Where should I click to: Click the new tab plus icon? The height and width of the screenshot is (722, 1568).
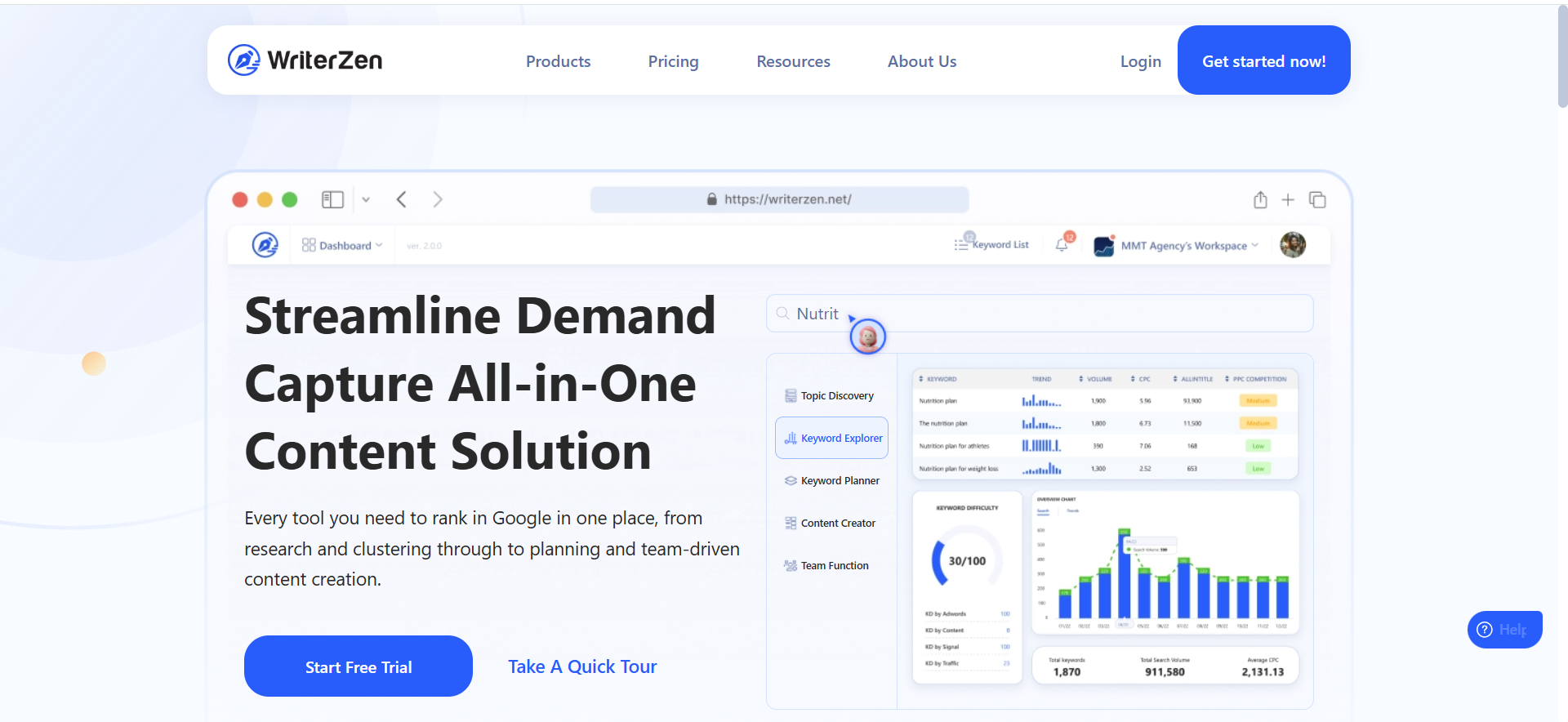pyautogui.click(x=1288, y=199)
